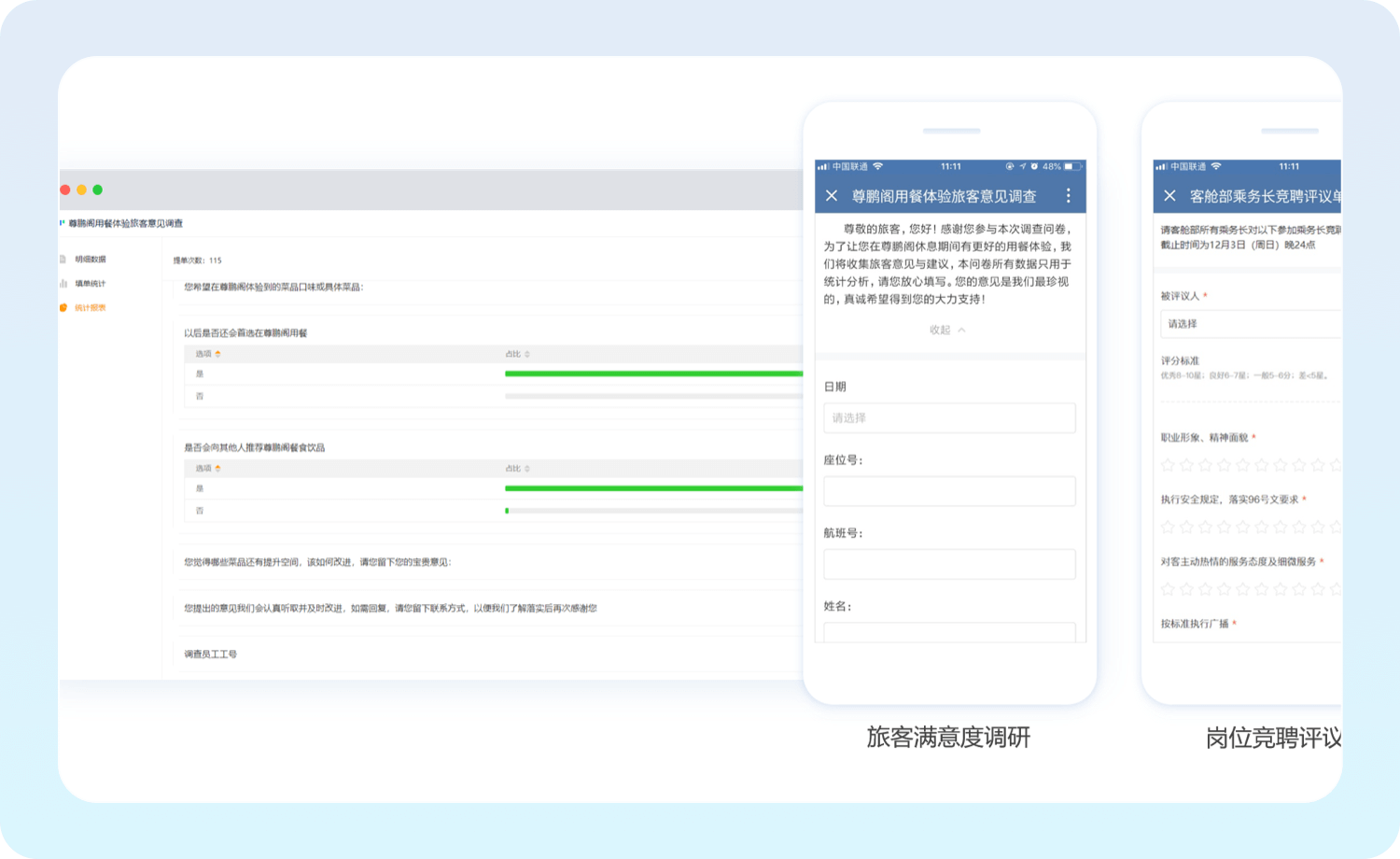The width and height of the screenshot is (1400, 859).
Task: Rate first star for 职业形象、精神面貌
Action: 1168,465
